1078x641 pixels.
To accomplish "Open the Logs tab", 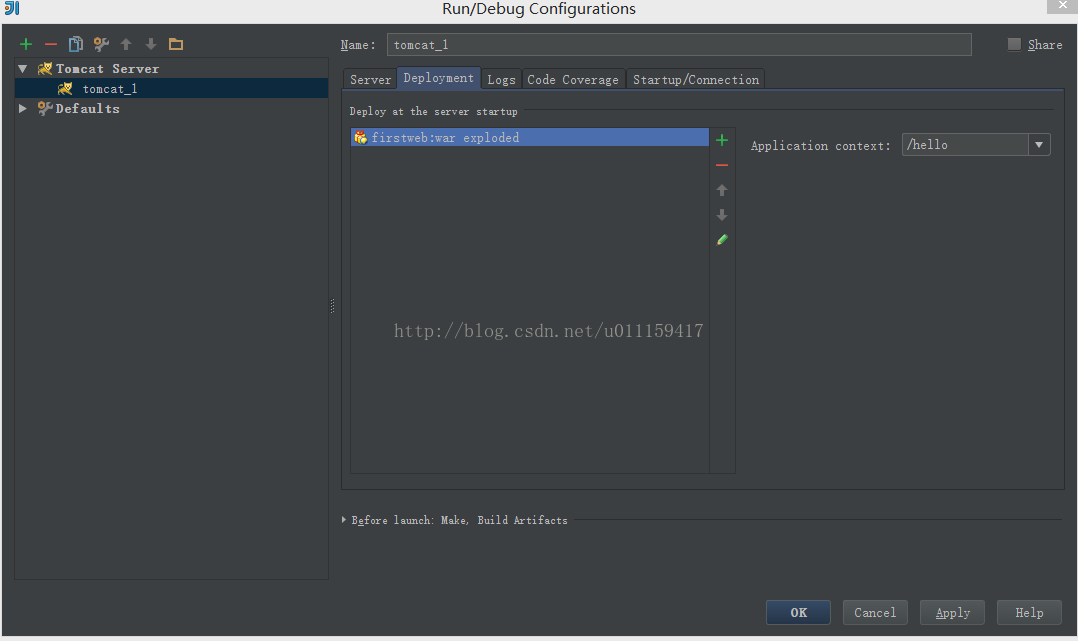I will [x=501, y=80].
